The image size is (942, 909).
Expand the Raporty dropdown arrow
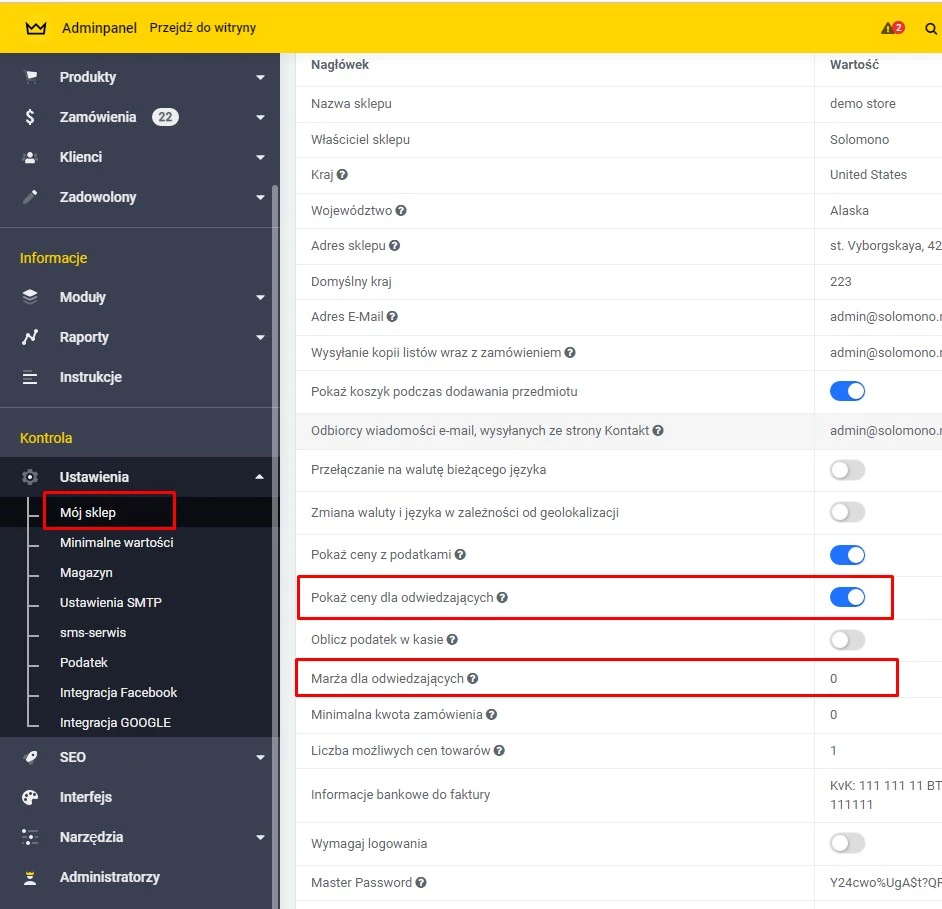[260, 337]
